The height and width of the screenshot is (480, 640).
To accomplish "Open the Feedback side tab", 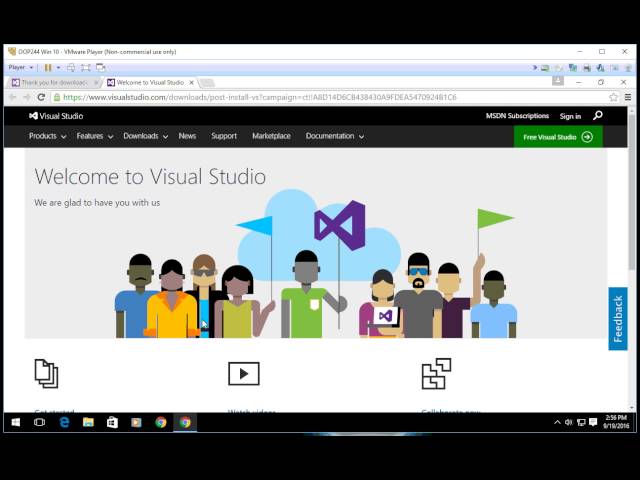I will 618,319.
